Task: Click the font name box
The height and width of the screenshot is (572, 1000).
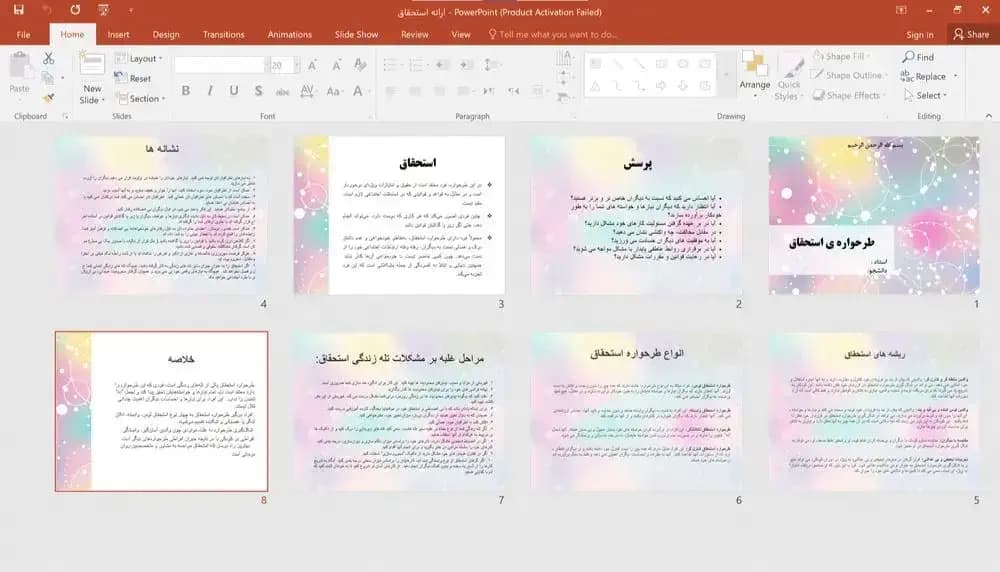Action: 219,64
